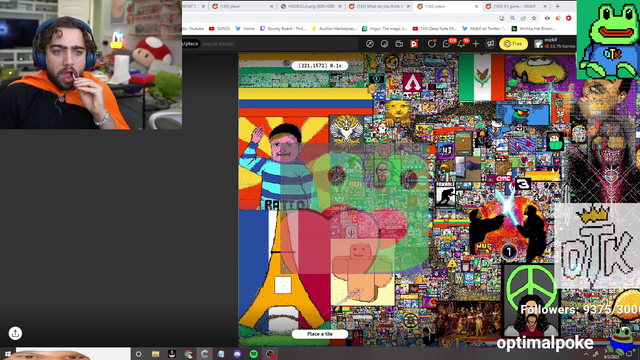
Task: Open the THX Deep Note bookmark
Action: 435,29
